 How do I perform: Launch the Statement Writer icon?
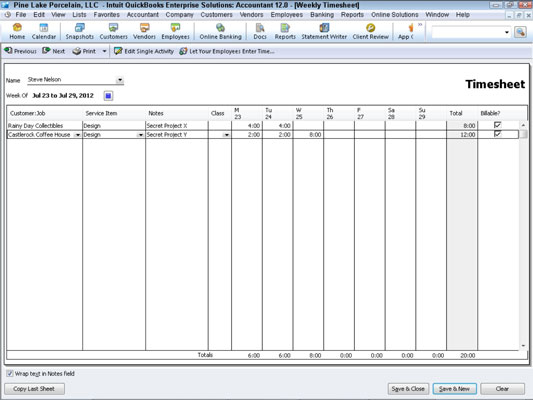[324, 28]
